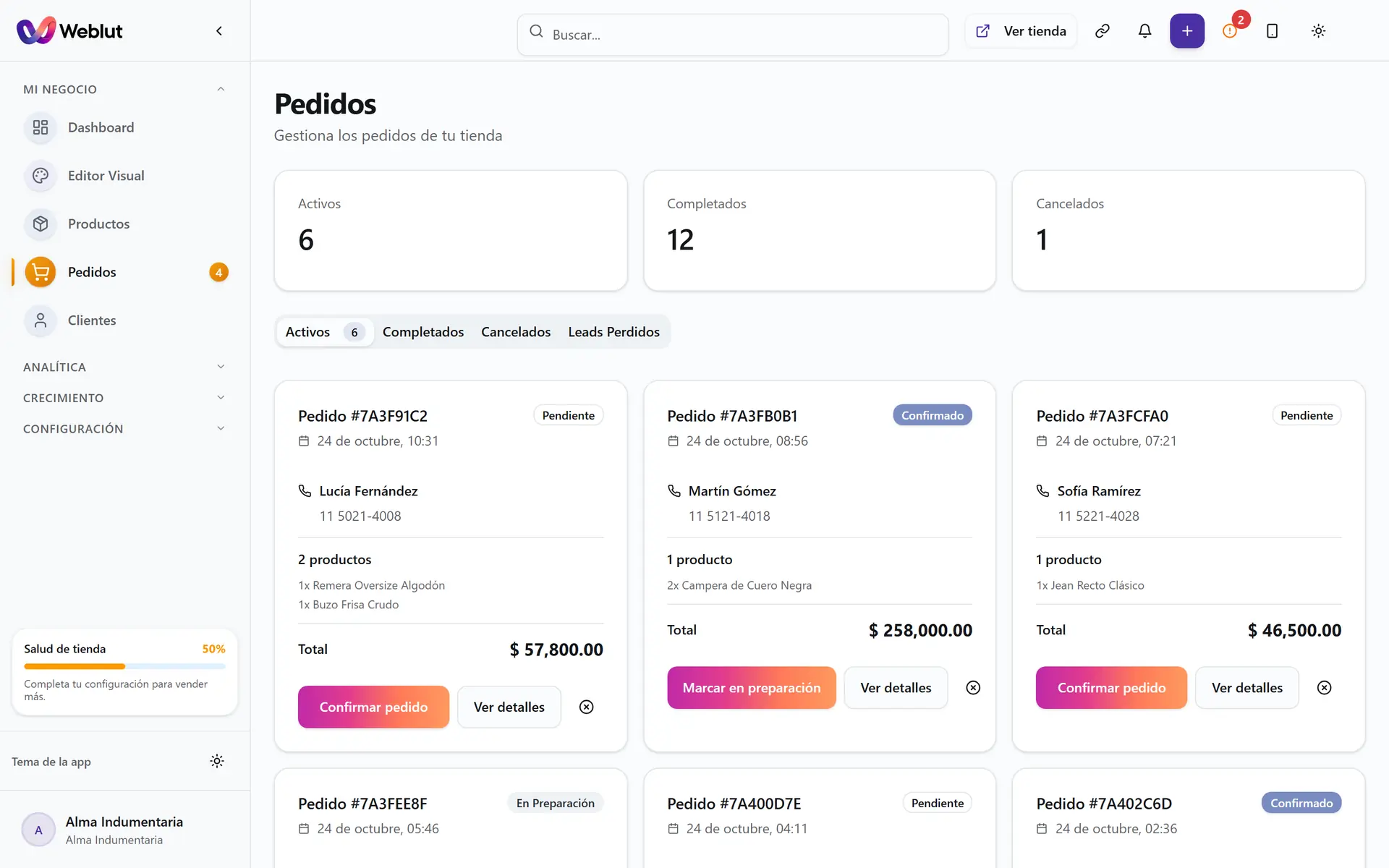Expand the CRECIMIENTO section
1389x868 pixels.
pyautogui.click(x=124, y=398)
